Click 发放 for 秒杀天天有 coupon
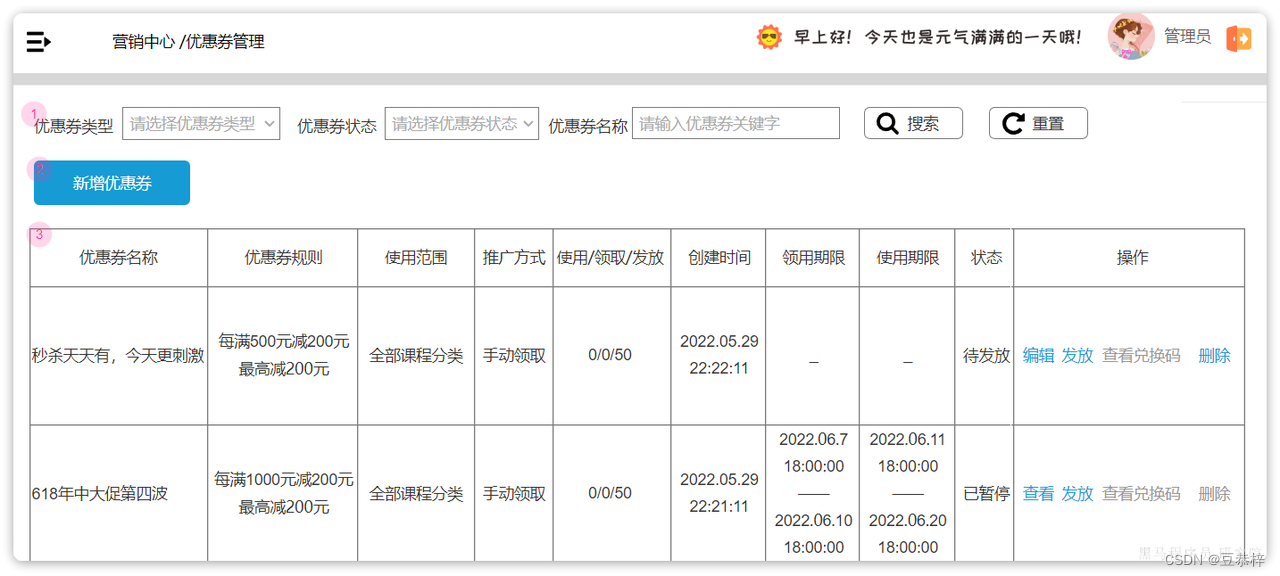This screenshot has width=1280, height=576. coord(1077,356)
